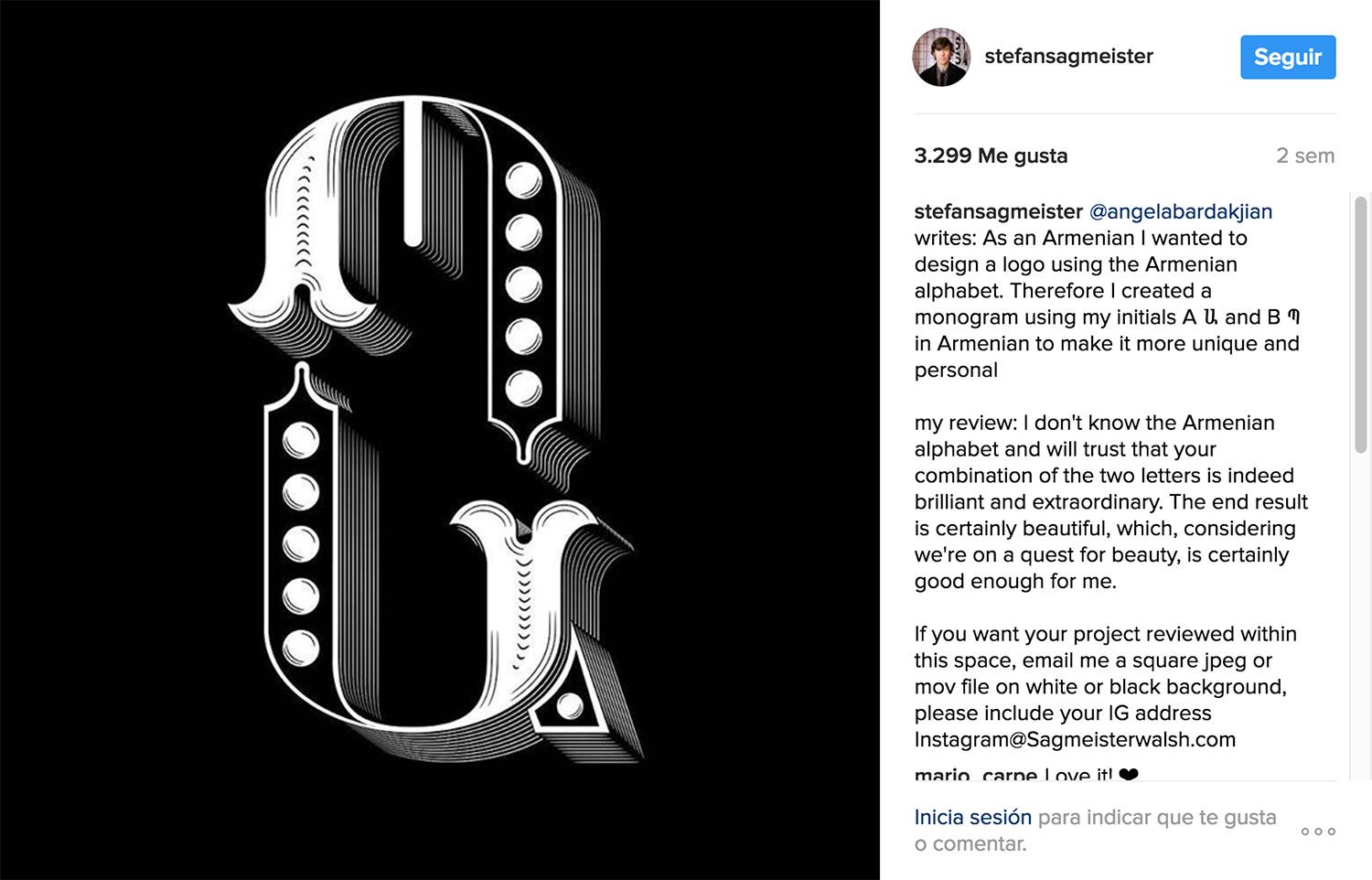This screenshot has height=880, width=1372.
Task: Click the Inicia sesión login link
Action: point(972,817)
